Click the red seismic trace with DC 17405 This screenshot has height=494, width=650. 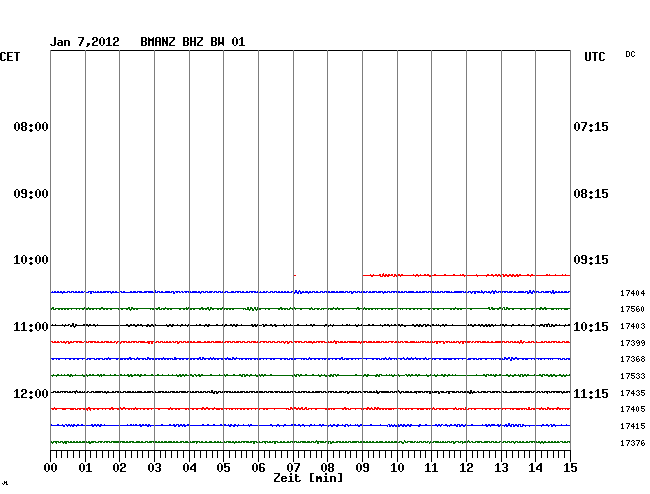tap(310, 409)
